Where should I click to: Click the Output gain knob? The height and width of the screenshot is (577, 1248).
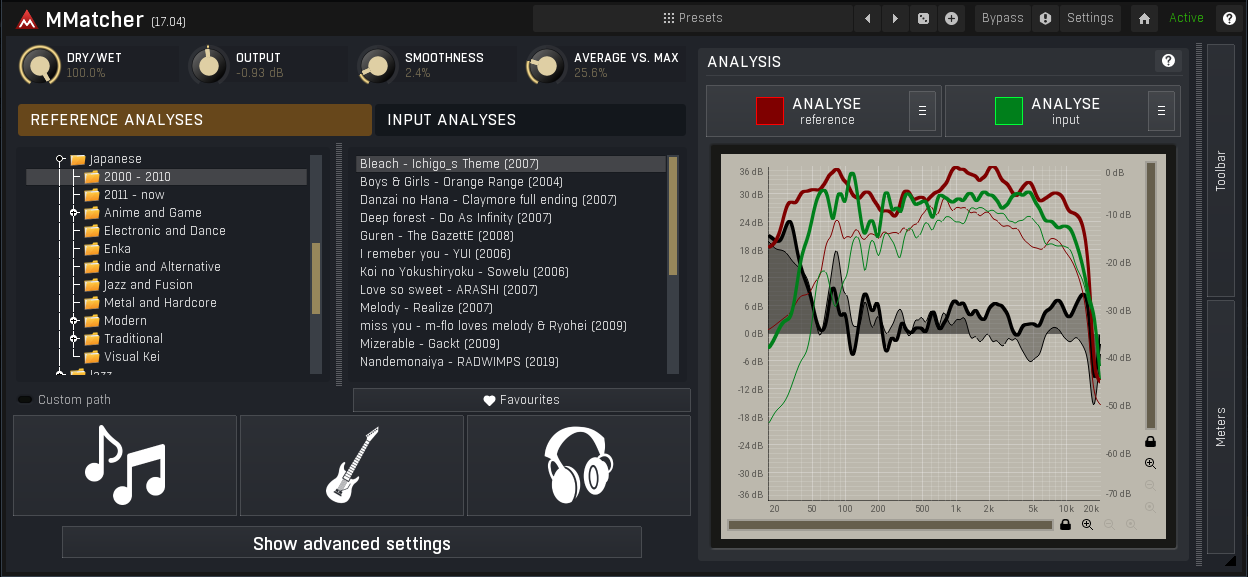[208, 66]
